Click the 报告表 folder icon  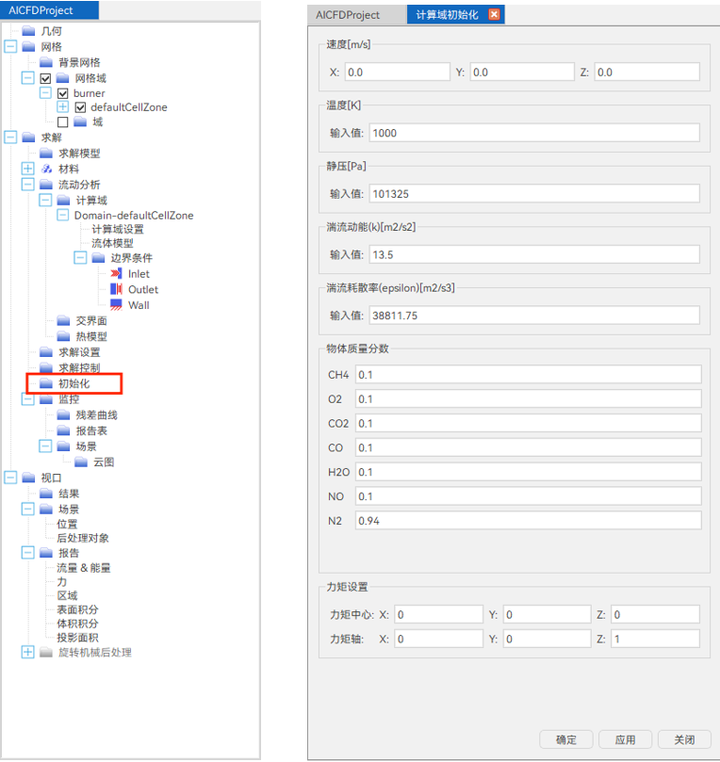tap(64, 430)
